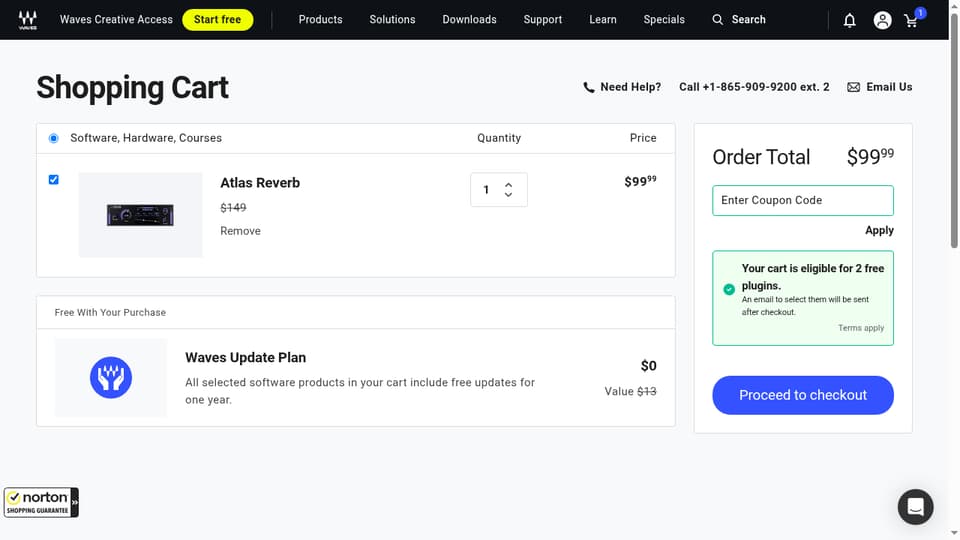Open the Specials menu
The image size is (960, 540).
664,20
